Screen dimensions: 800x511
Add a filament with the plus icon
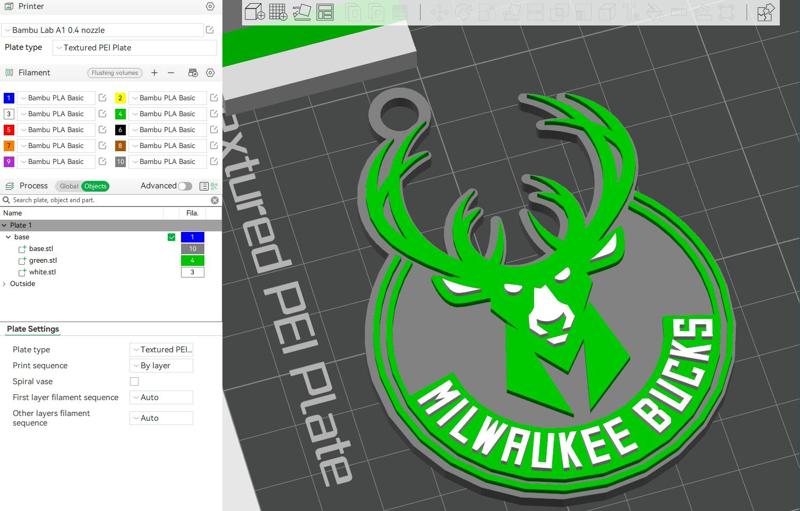tap(155, 73)
